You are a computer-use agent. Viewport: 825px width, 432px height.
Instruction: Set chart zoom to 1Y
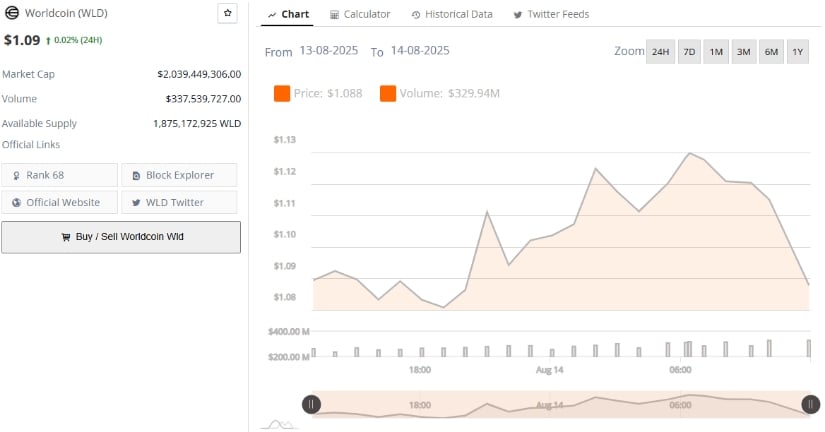point(798,52)
